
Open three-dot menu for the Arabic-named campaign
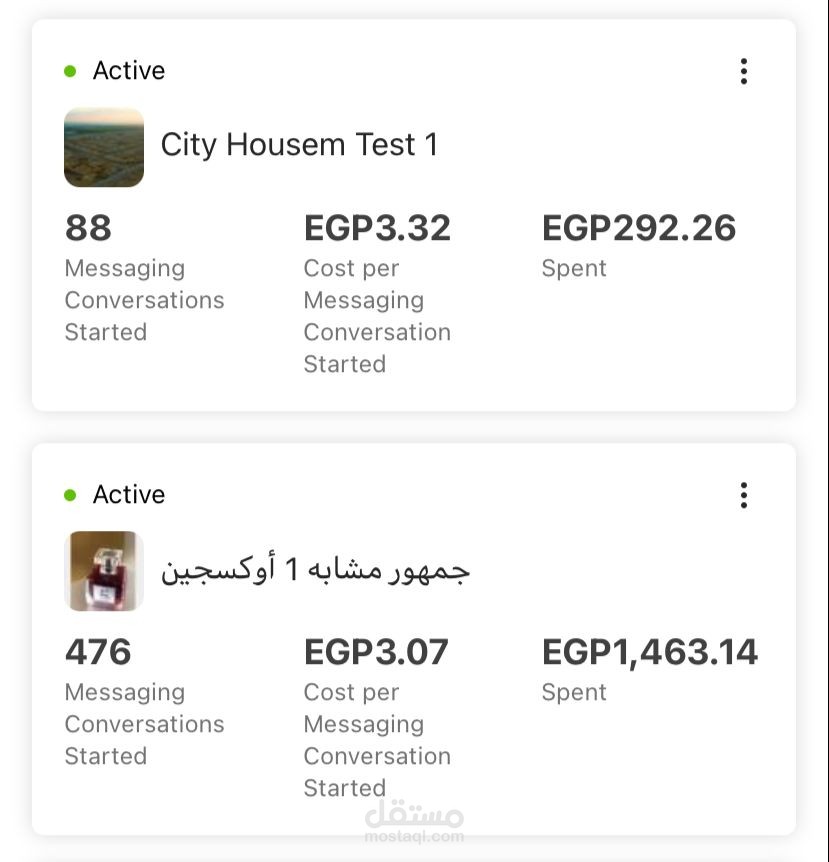pos(743,495)
